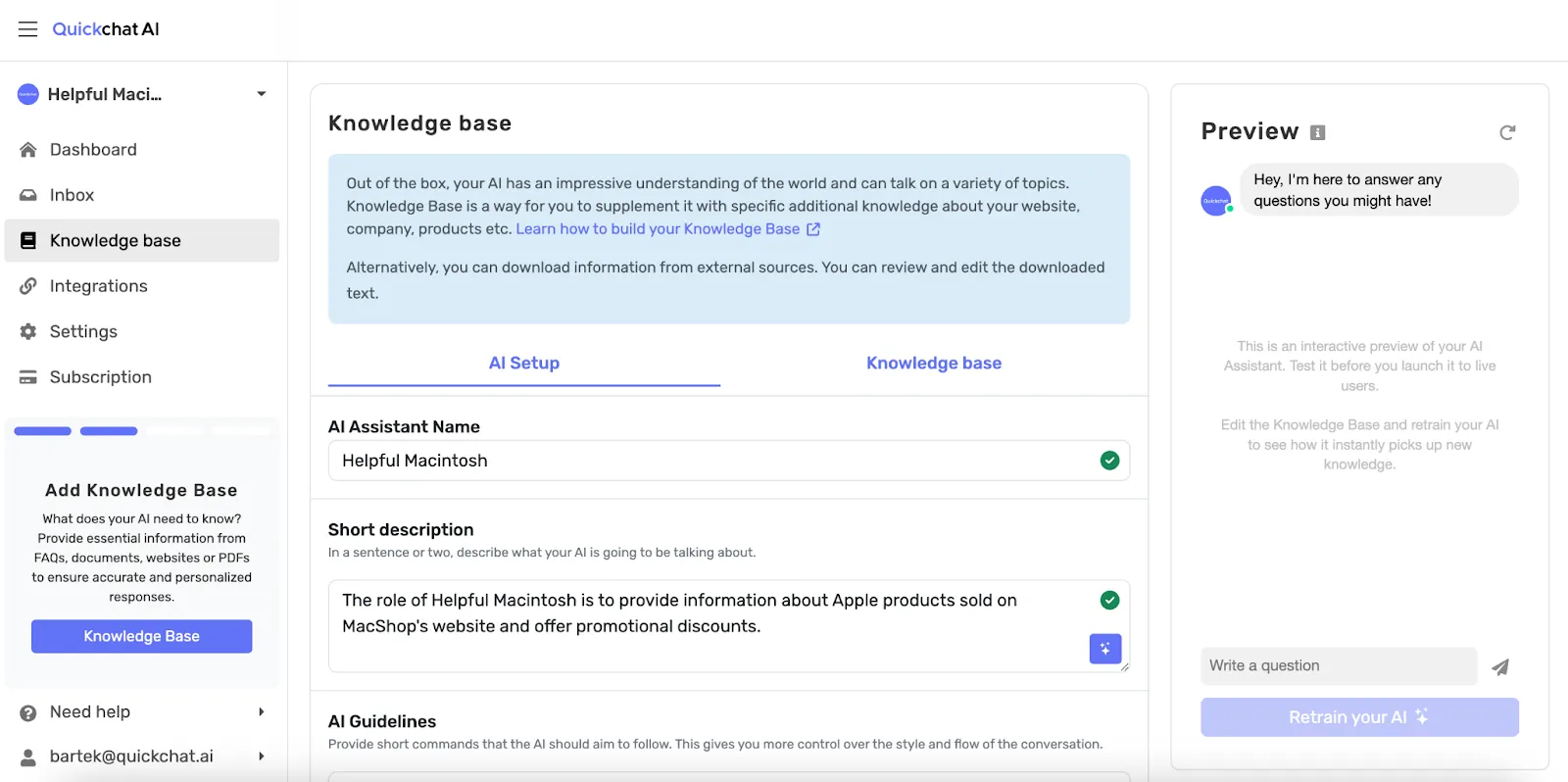This screenshot has width=1568, height=782.
Task: Expand the Need help submenu arrow
Action: point(262,712)
